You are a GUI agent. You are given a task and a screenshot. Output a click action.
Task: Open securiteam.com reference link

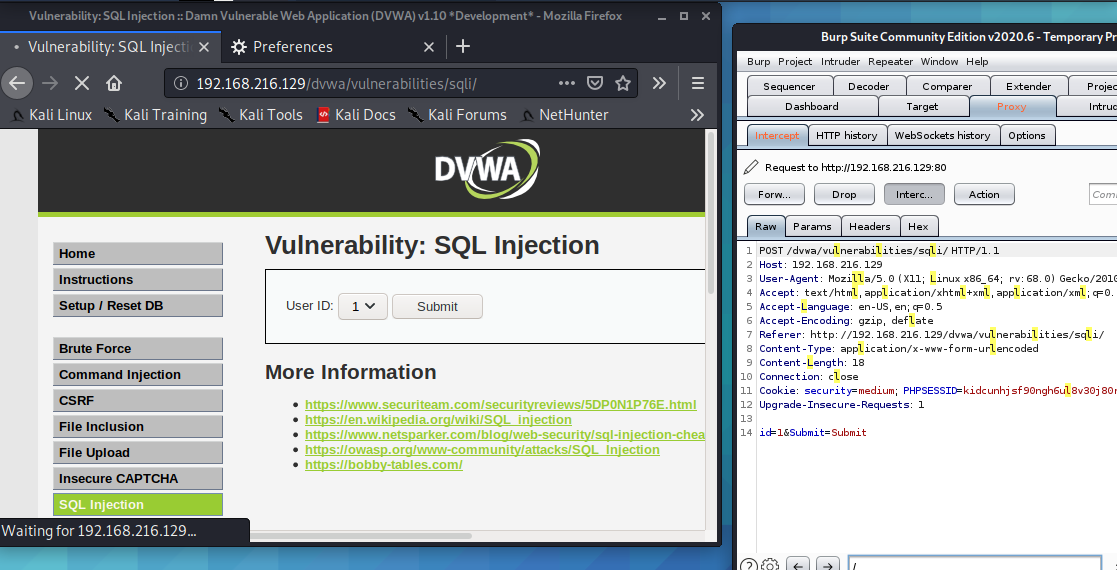[501, 405]
